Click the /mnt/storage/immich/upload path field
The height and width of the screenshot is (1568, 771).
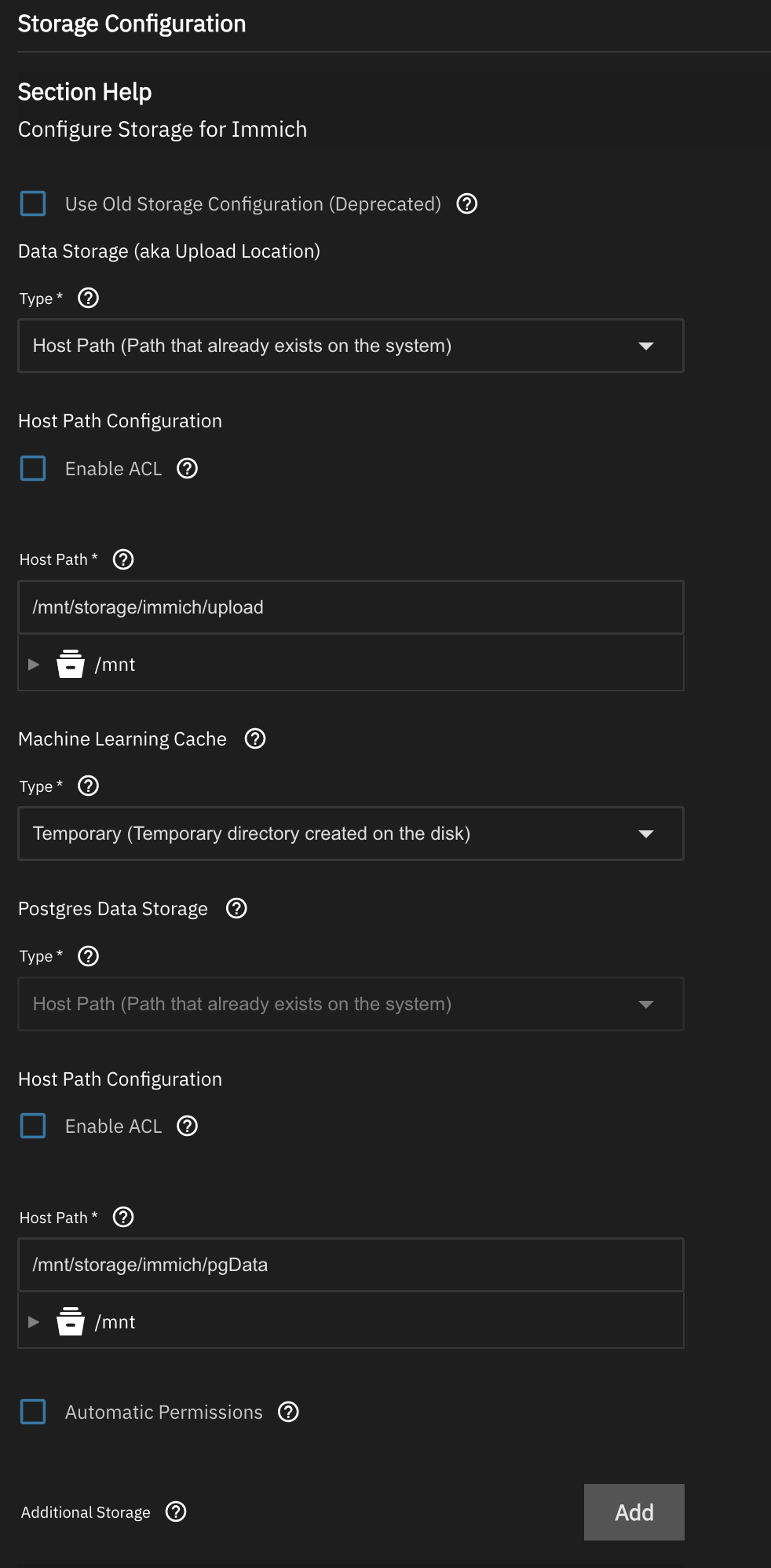tap(350, 607)
